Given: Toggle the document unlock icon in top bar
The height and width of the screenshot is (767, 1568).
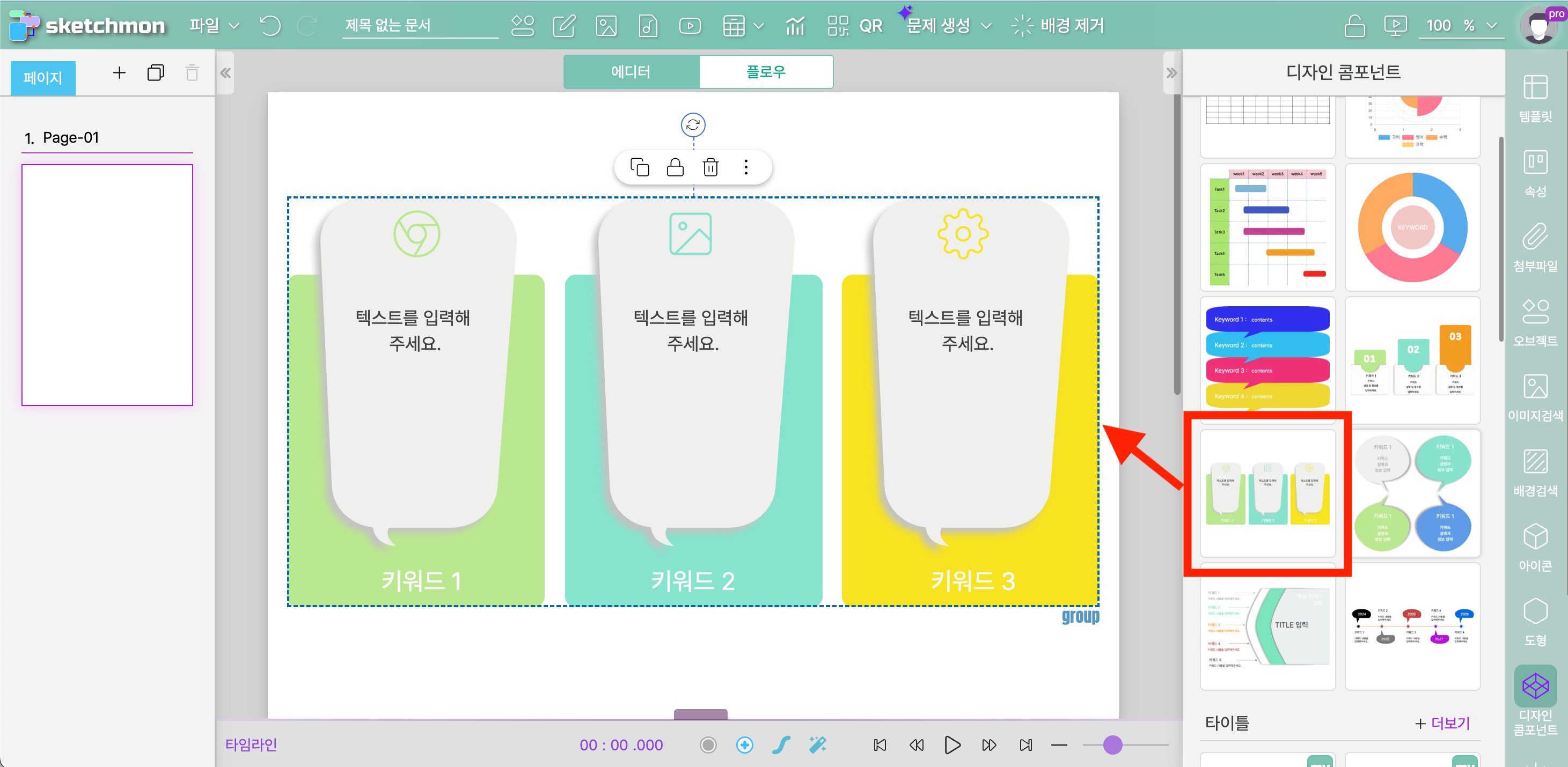Looking at the screenshot, I should point(1354,26).
